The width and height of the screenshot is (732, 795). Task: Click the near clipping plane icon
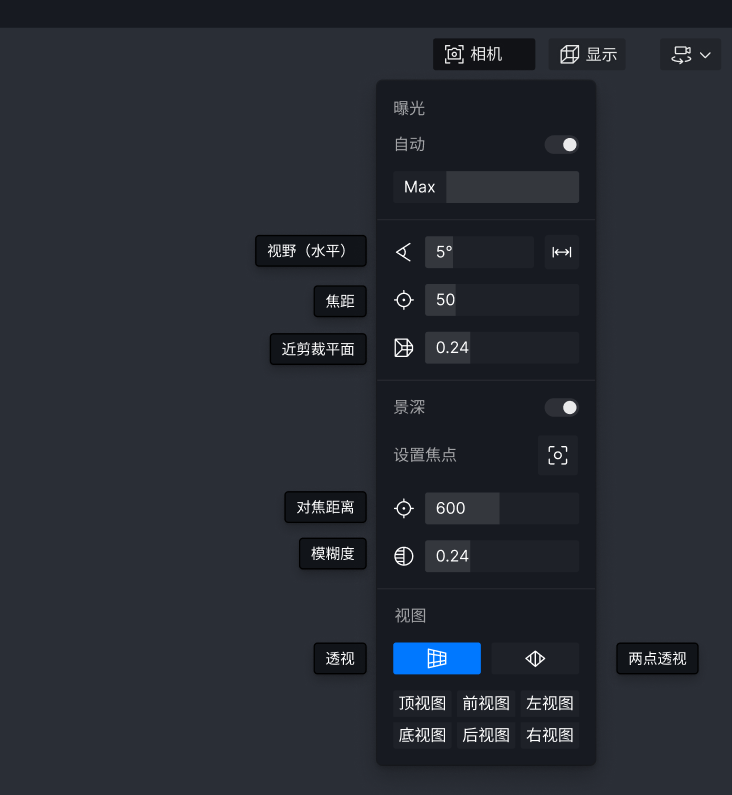404,348
